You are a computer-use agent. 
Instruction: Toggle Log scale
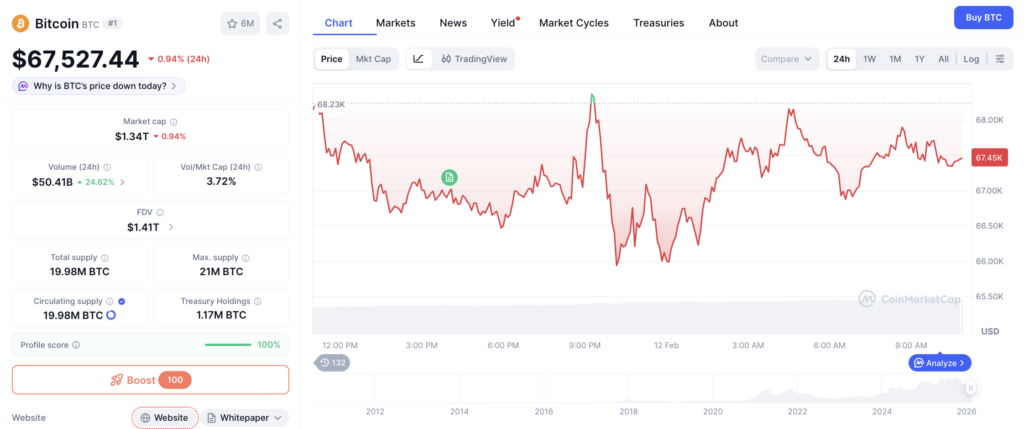pyautogui.click(x=971, y=59)
